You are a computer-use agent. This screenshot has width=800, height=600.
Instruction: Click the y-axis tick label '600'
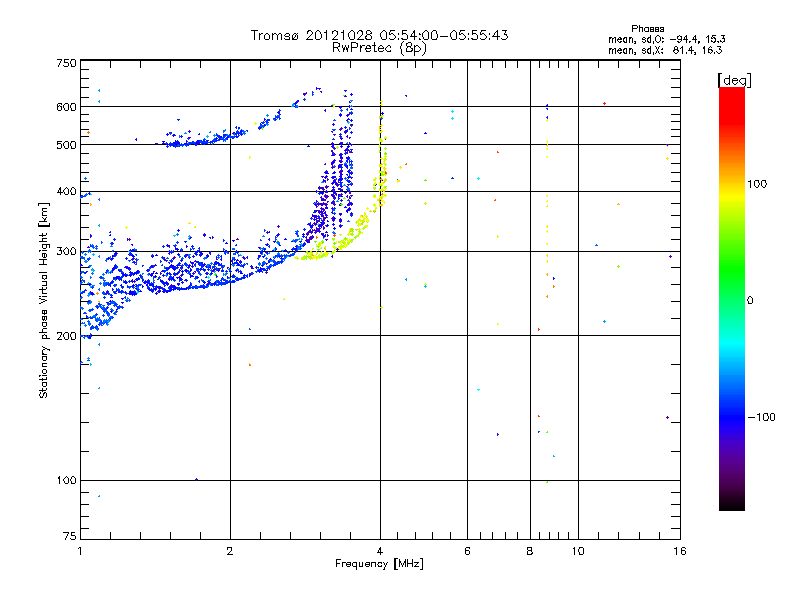coord(67,107)
